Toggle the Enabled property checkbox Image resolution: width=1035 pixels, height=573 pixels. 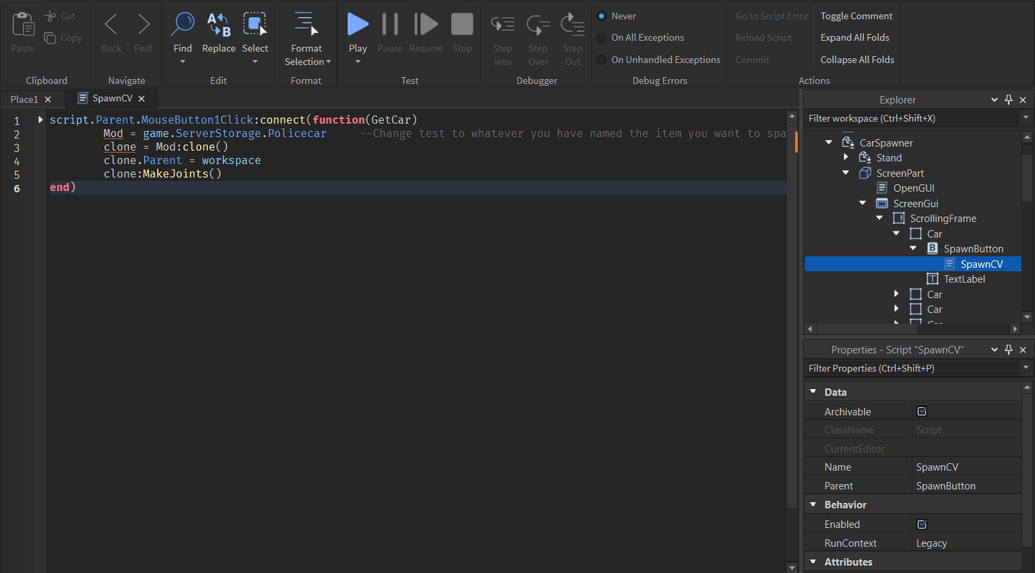click(922, 524)
